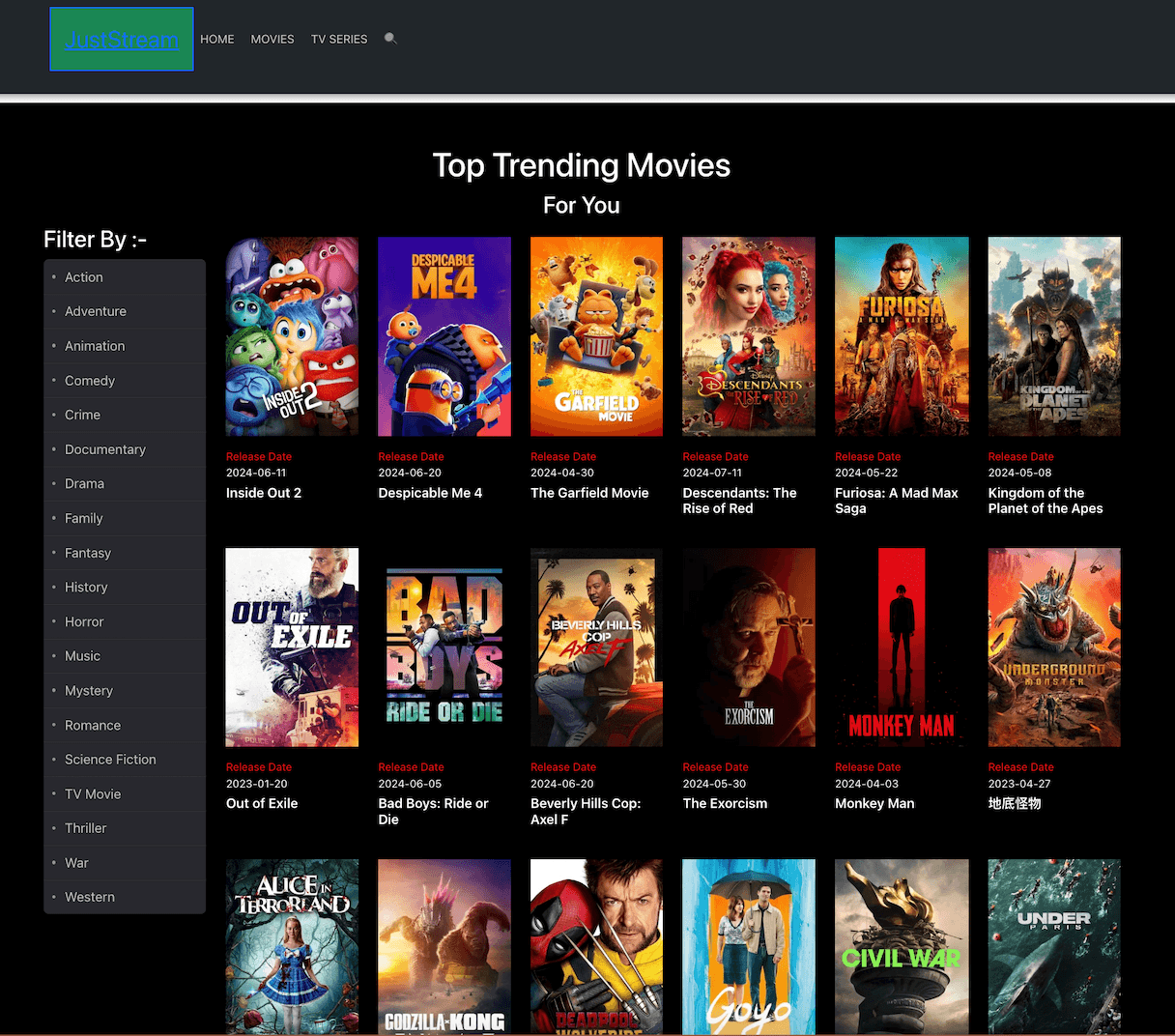Click the 'Filter By :-' heading
Viewport: 1175px width, 1036px height.
95,240
